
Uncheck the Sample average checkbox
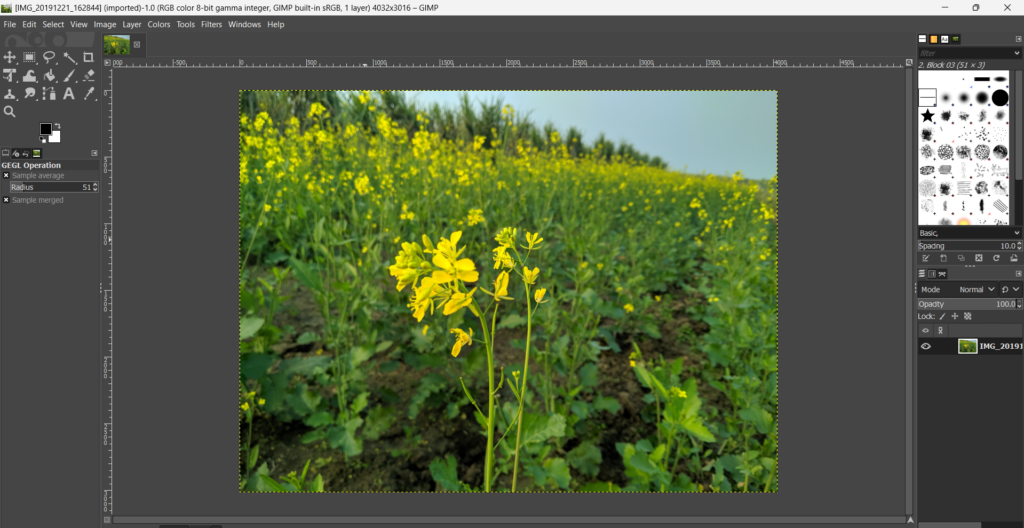pos(6,175)
